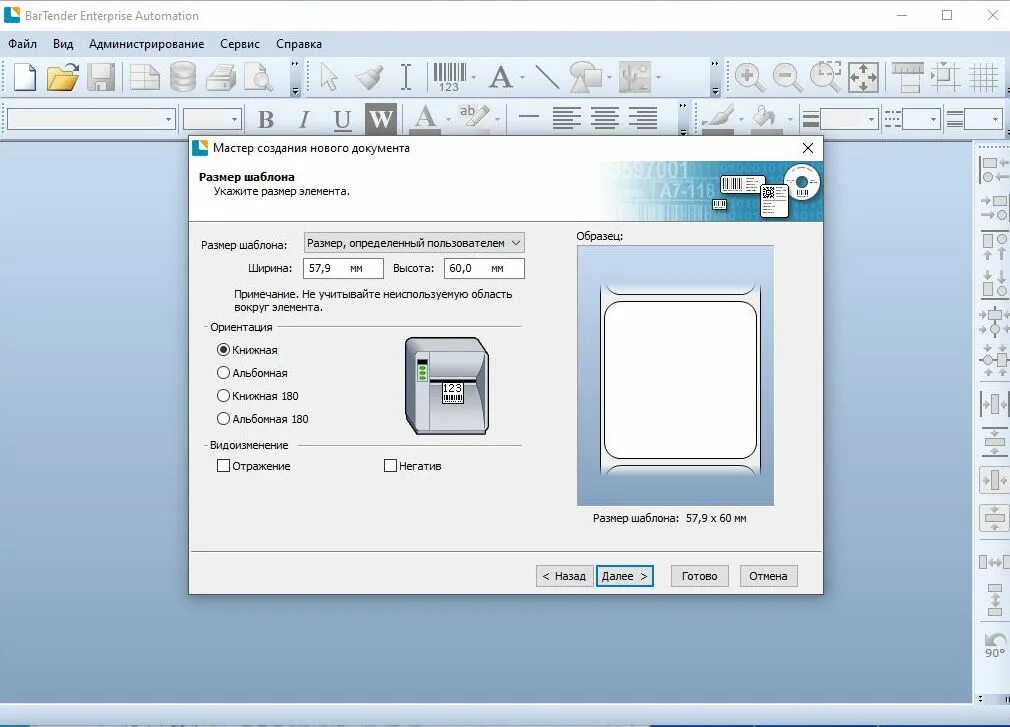Select the arrow pointer tool
The height and width of the screenshot is (727, 1010).
(x=329, y=78)
